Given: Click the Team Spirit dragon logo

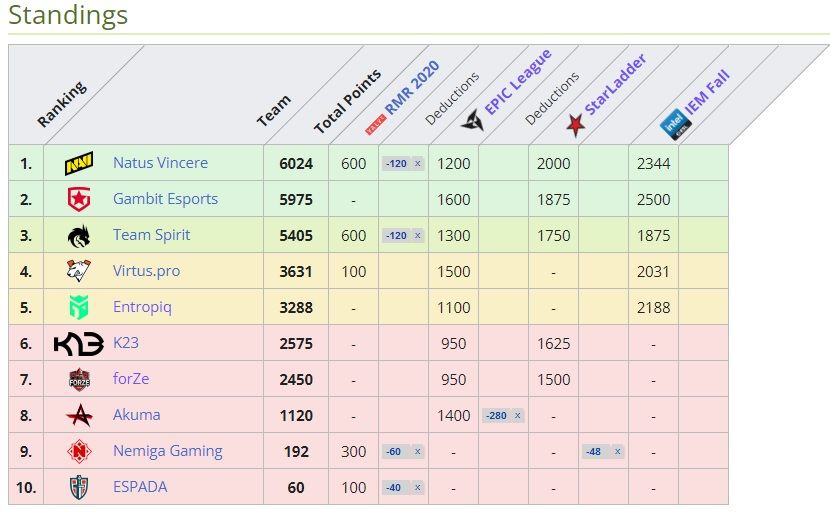Looking at the screenshot, I should [x=79, y=236].
